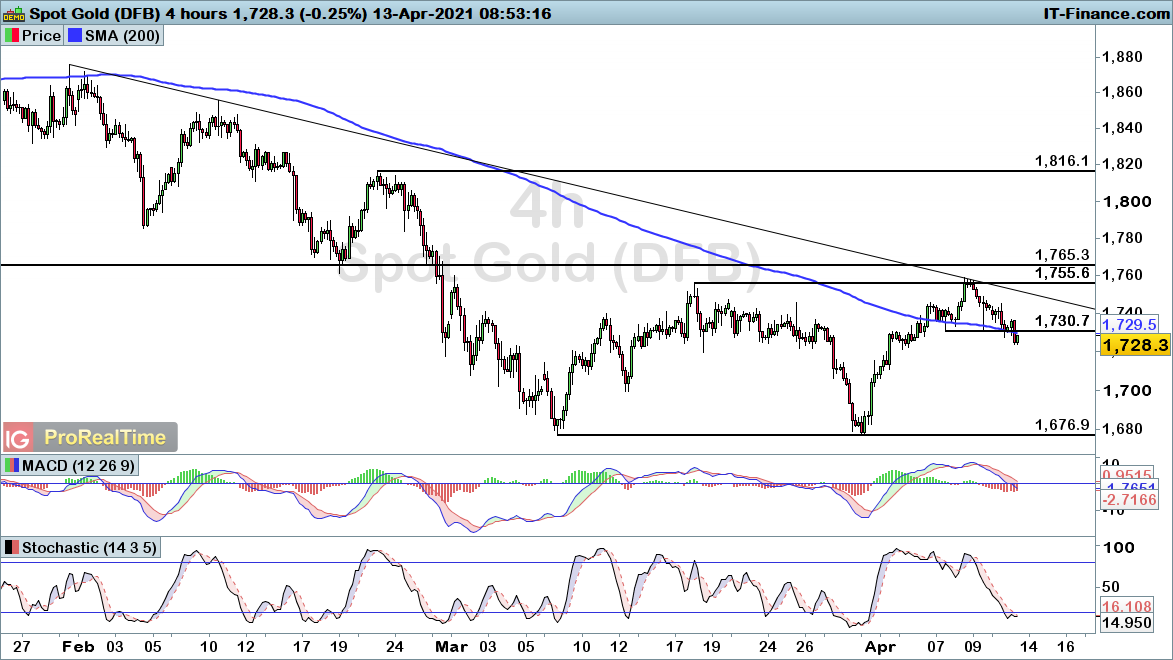Click the yellow 1,728.3 current price tag
The image size is (1173, 660).
1135,345
